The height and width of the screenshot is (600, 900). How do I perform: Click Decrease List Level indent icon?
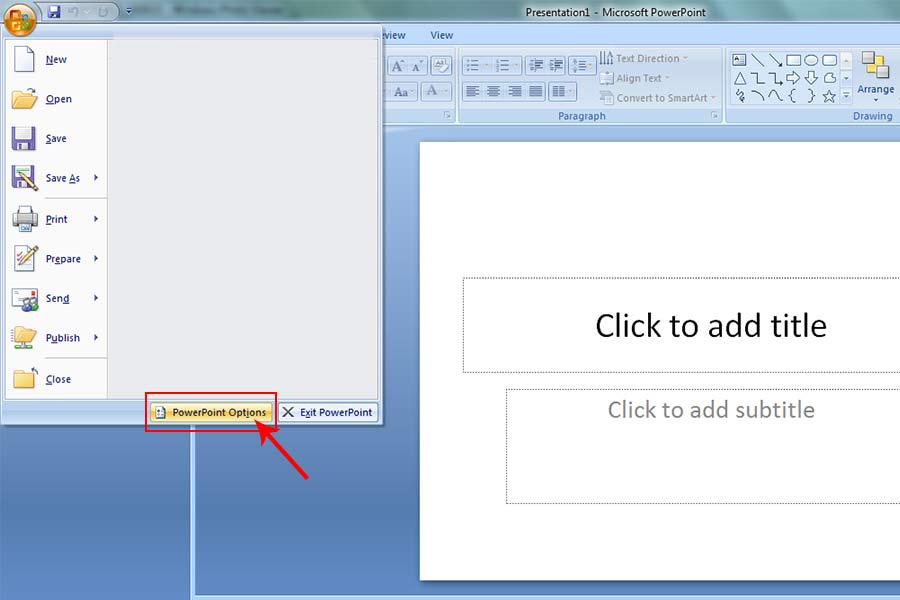pos(536,65)
